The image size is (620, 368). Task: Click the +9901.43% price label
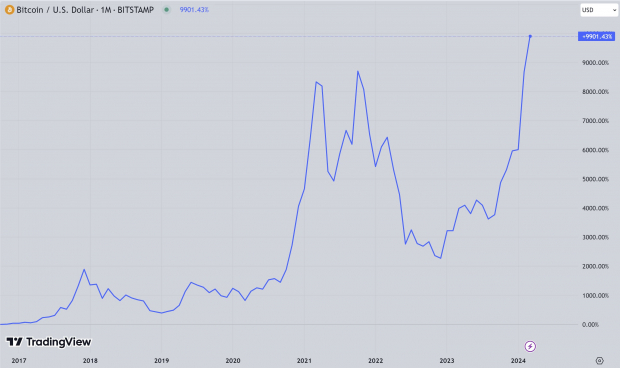[x=596, y=36]
